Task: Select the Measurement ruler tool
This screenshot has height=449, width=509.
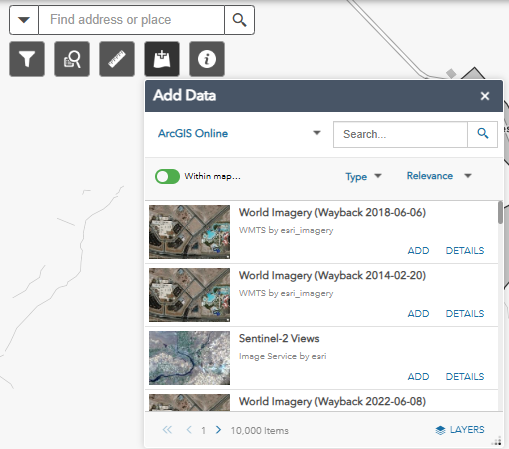Action: [117, 59]
